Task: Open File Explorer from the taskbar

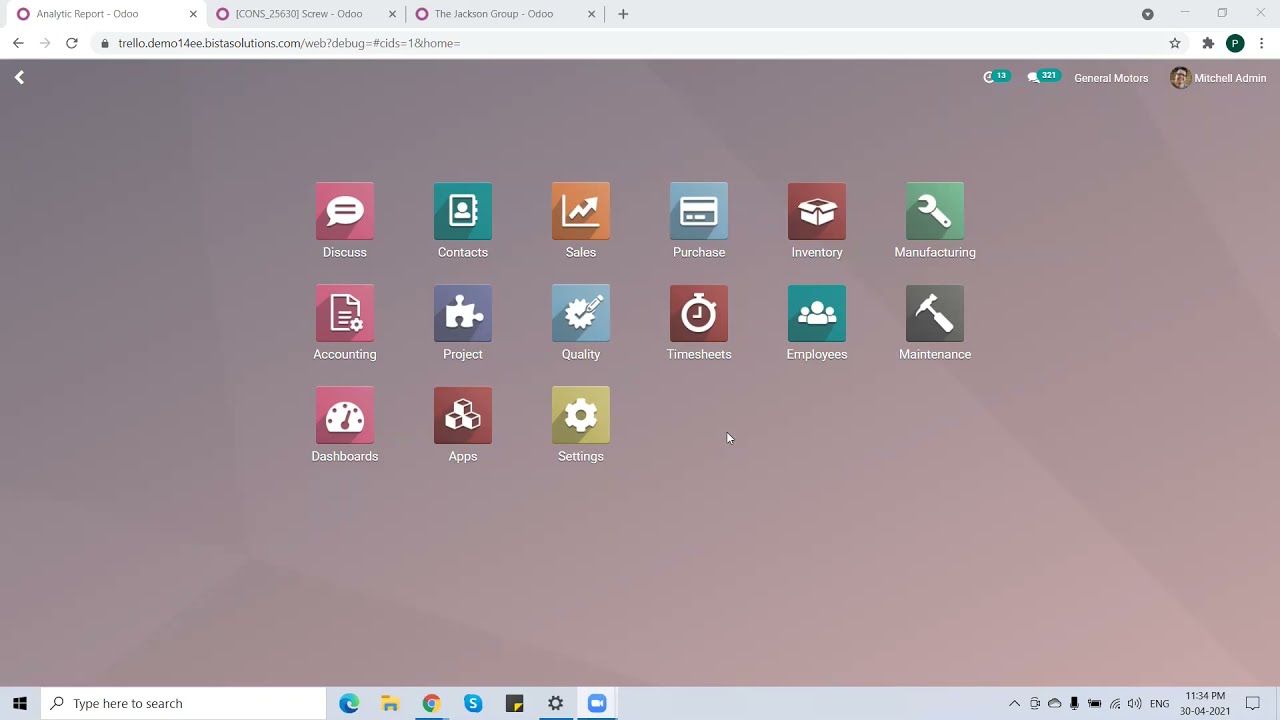Action: click(390, 703)
